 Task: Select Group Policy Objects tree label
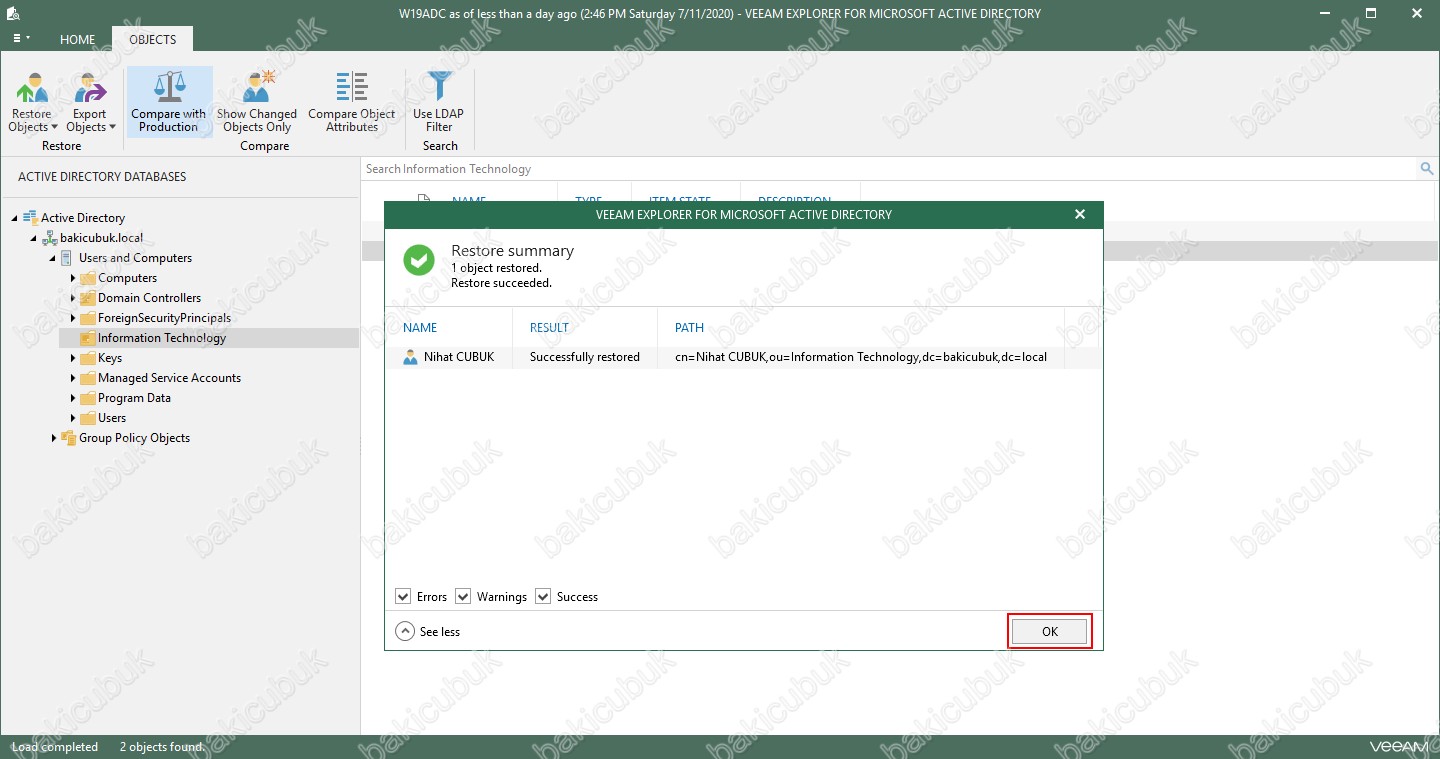(x=134, y=438)
